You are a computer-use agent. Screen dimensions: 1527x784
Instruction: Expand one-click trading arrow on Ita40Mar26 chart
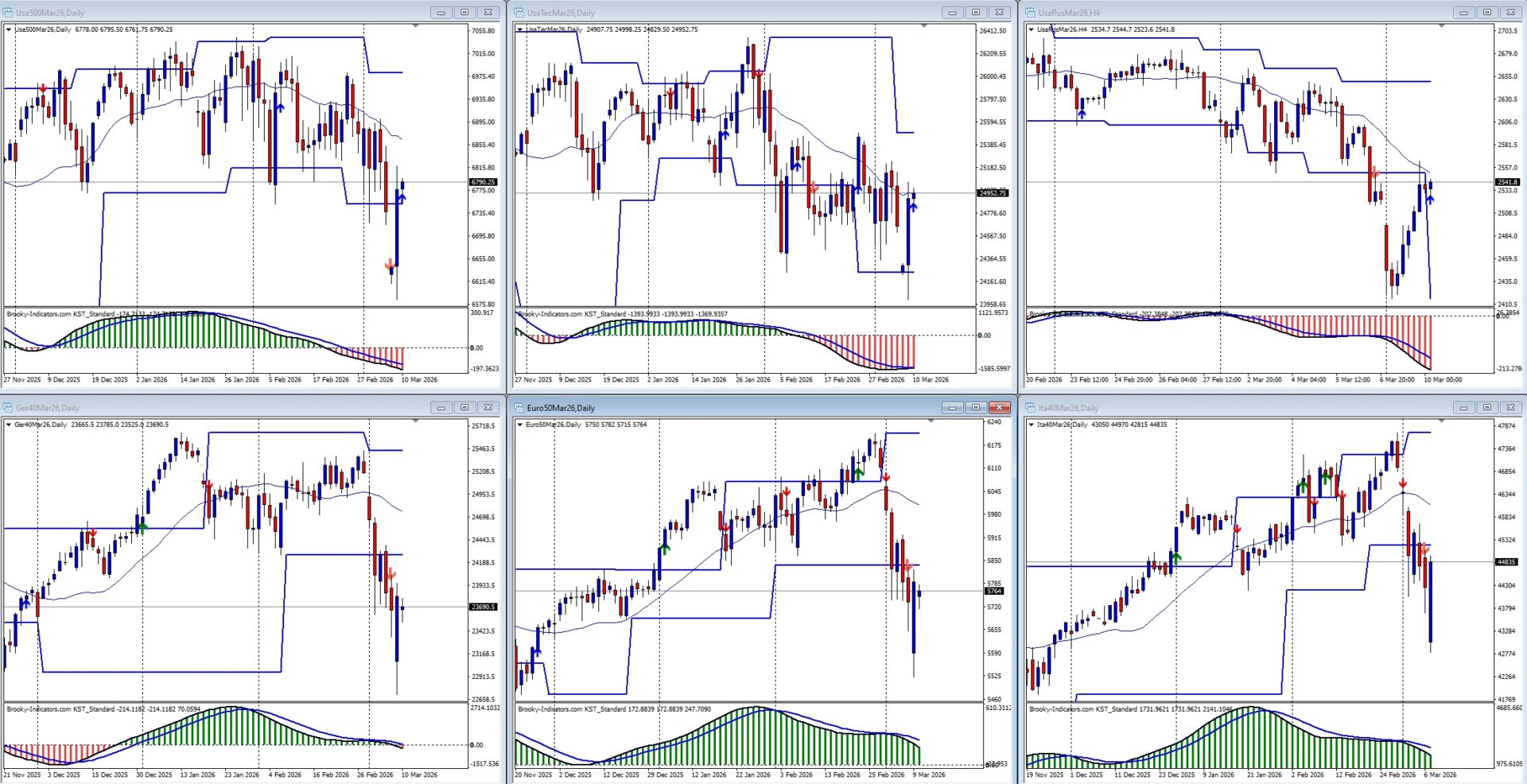tap(1031, 425)
